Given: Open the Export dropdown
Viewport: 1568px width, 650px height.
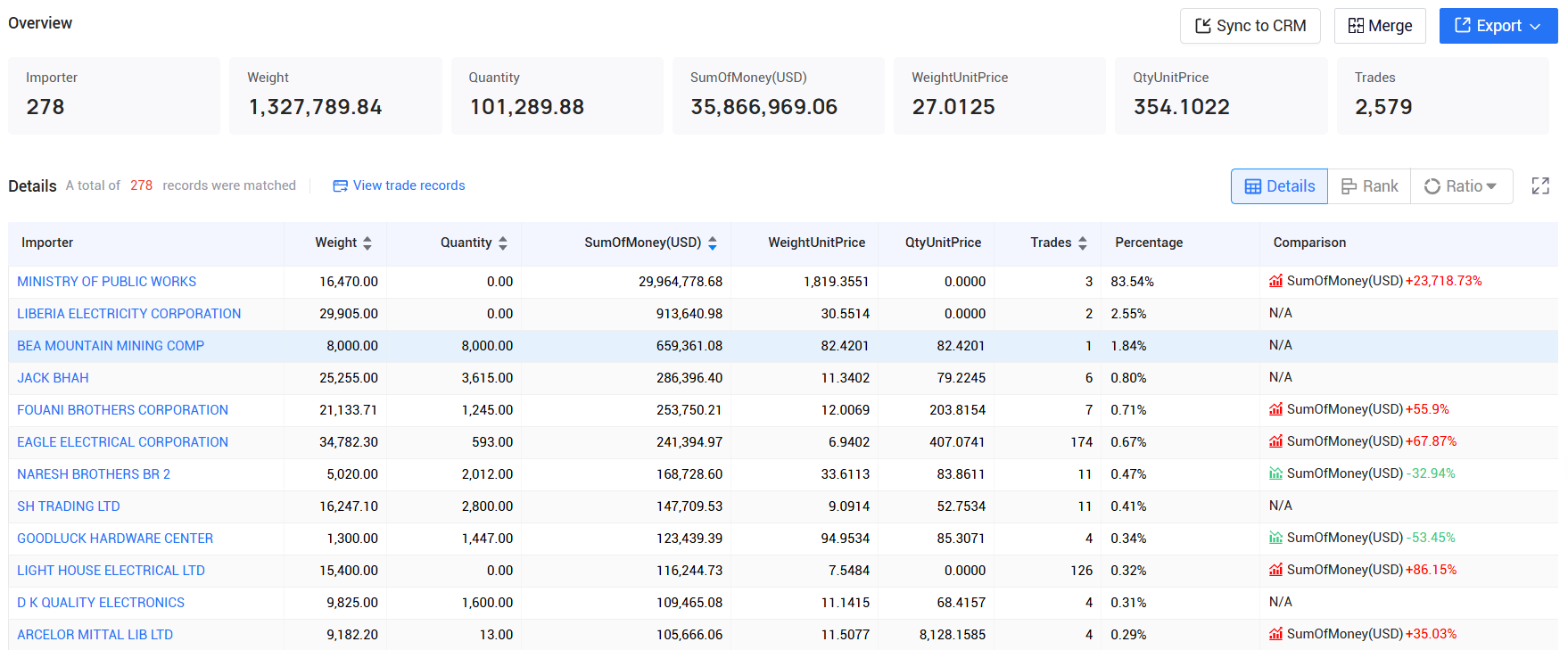Looking at the screenshot, I should click(1498, 26).
